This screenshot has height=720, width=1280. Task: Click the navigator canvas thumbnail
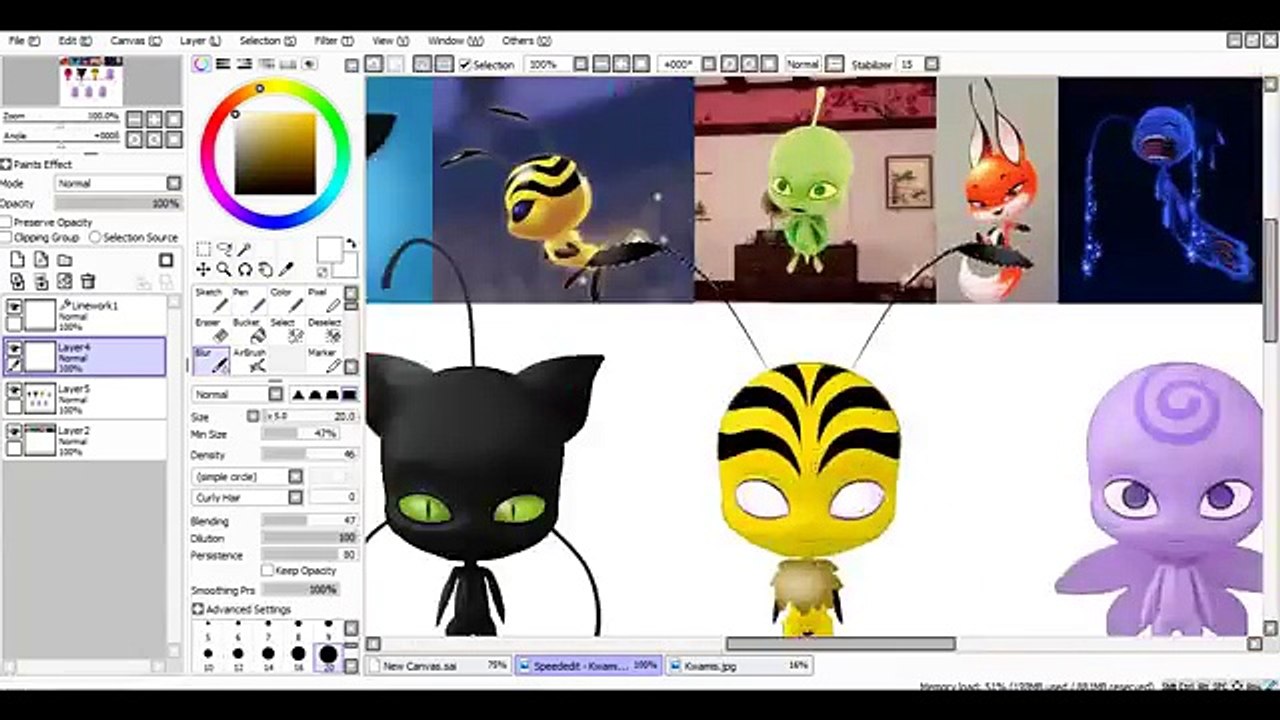point(91,82)
